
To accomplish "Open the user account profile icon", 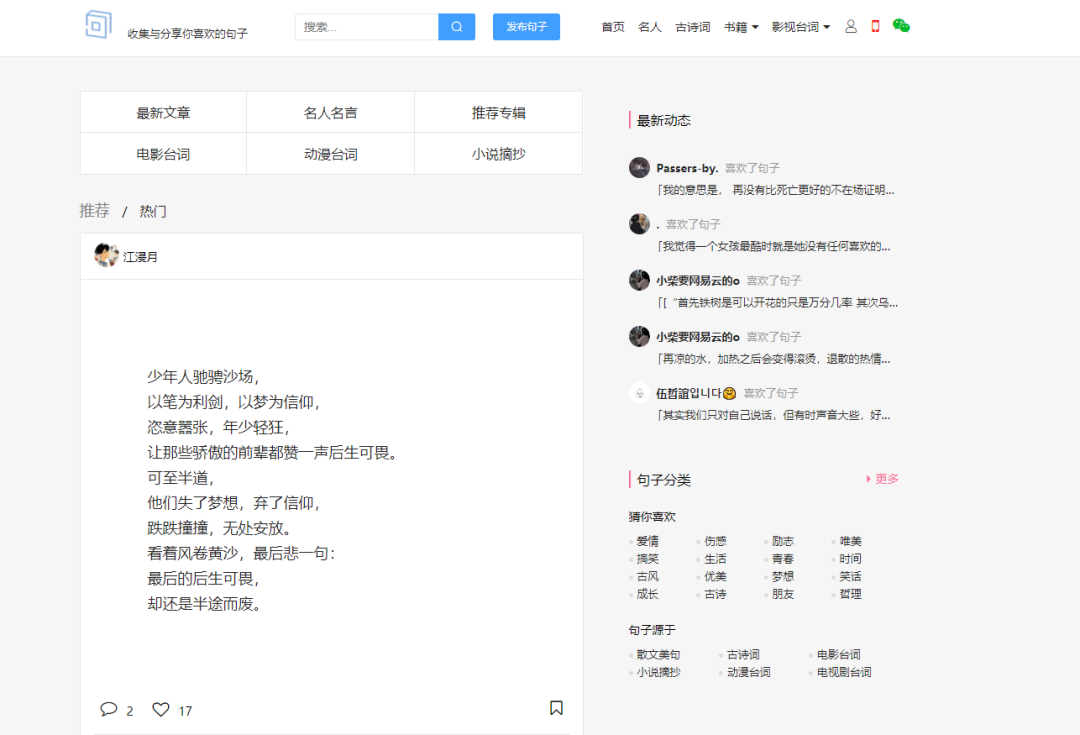I will click(851, 27).
